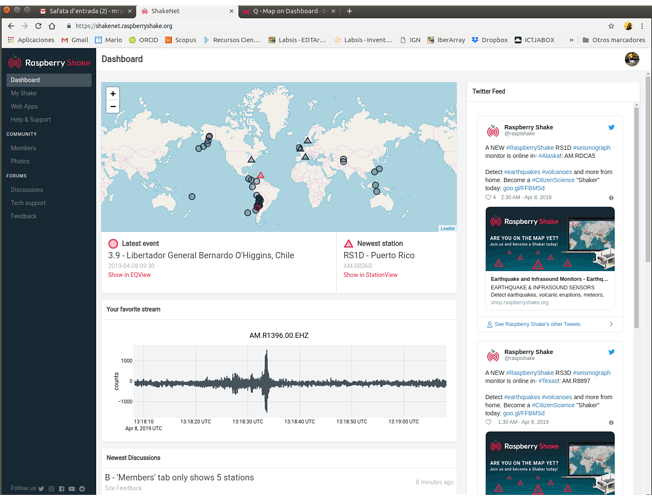
Task: Bookmark this page with the star icon
Action: (x=611, y=26)
